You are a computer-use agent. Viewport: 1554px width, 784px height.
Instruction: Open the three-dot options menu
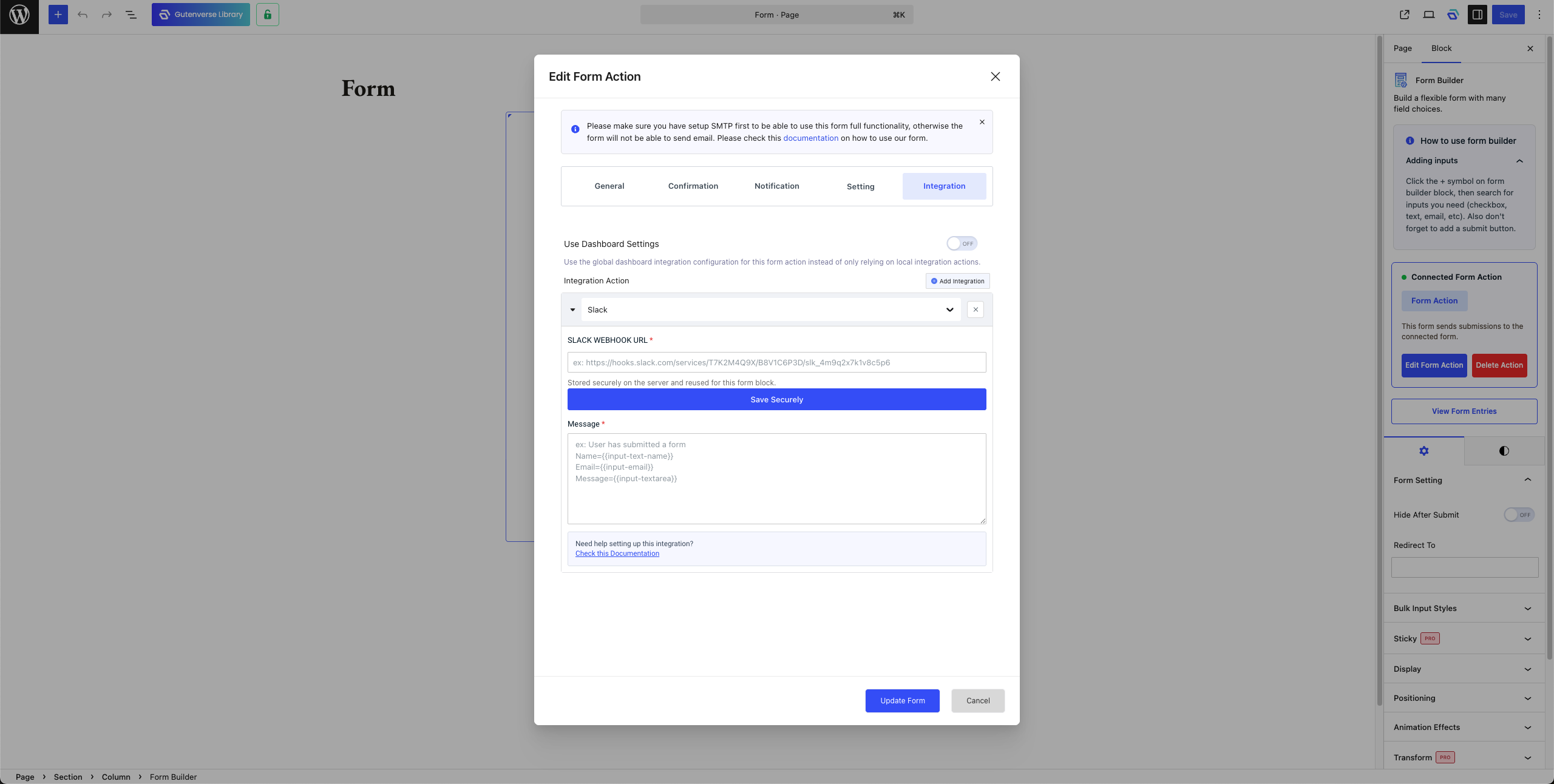pyautogui.click(x=1539, y=15)
